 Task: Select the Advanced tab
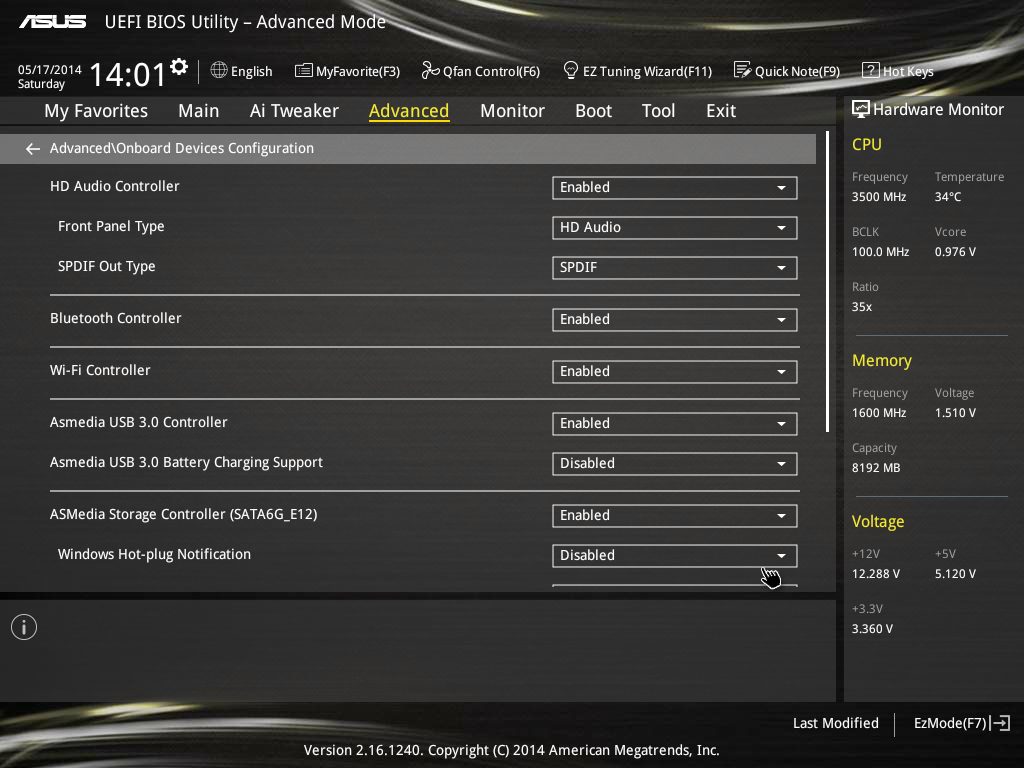coord(409,111)
